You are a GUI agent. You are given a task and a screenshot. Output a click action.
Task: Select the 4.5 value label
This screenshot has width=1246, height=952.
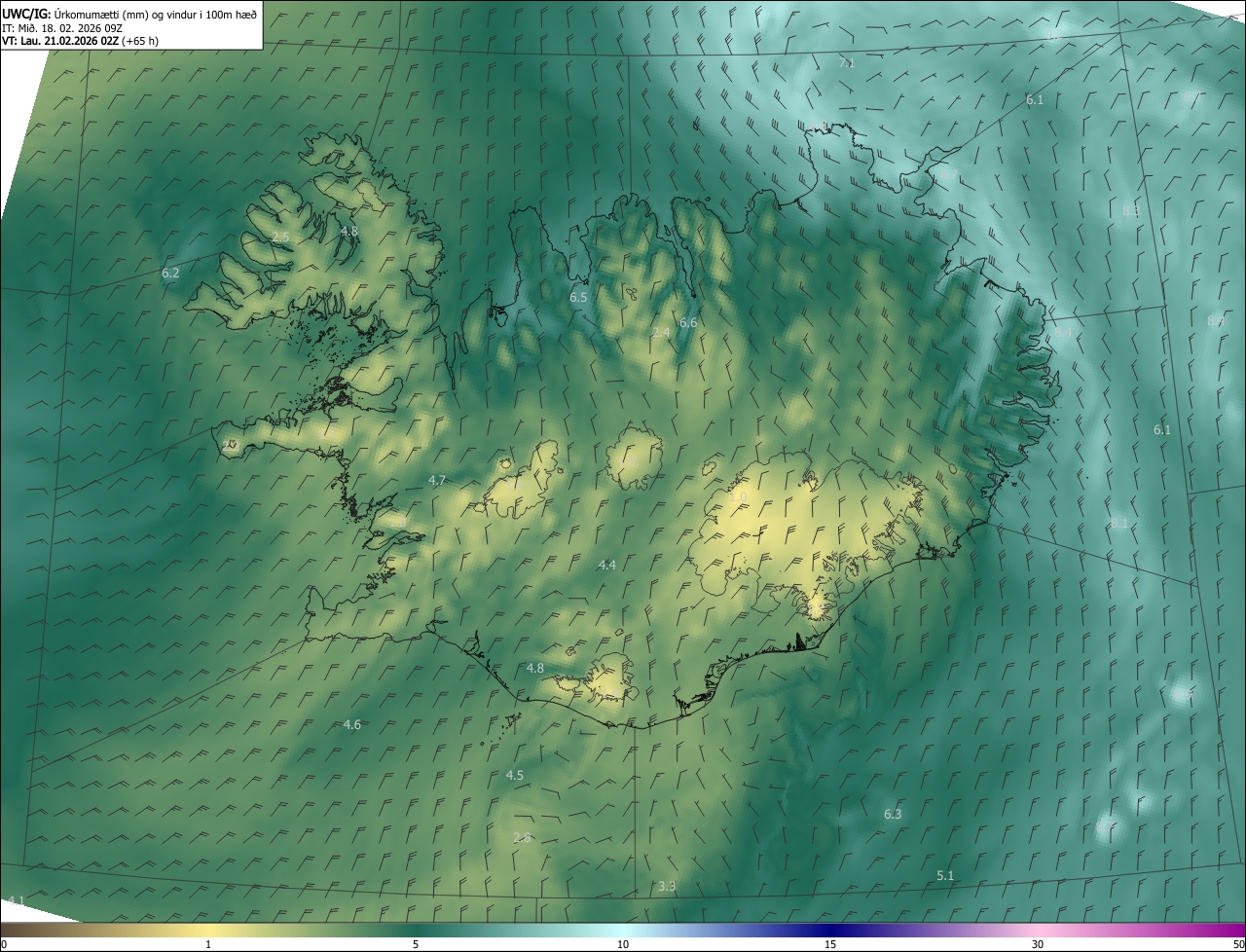[516, 775]
